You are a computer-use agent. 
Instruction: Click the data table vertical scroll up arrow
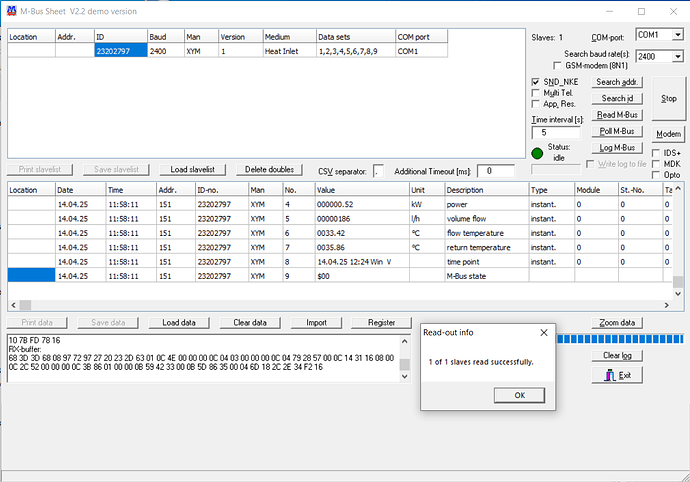pos(678,189)
